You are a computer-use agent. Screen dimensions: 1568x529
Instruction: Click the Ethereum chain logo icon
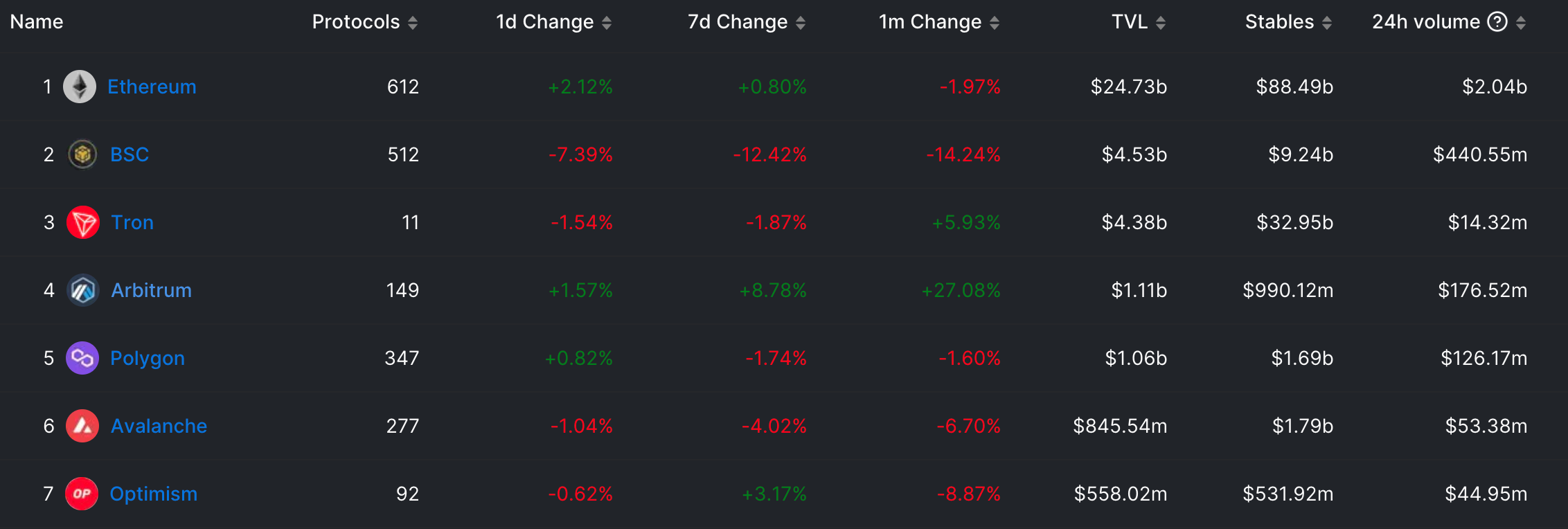80,87
